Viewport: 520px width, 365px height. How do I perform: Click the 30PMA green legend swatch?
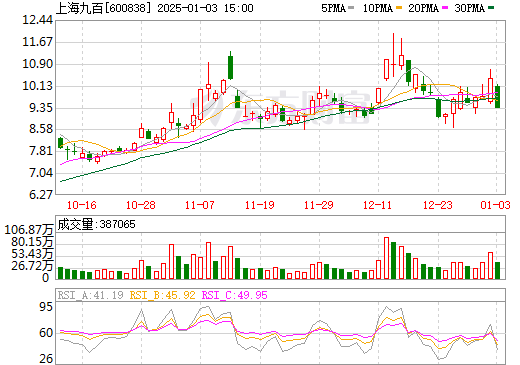point(491,8)
